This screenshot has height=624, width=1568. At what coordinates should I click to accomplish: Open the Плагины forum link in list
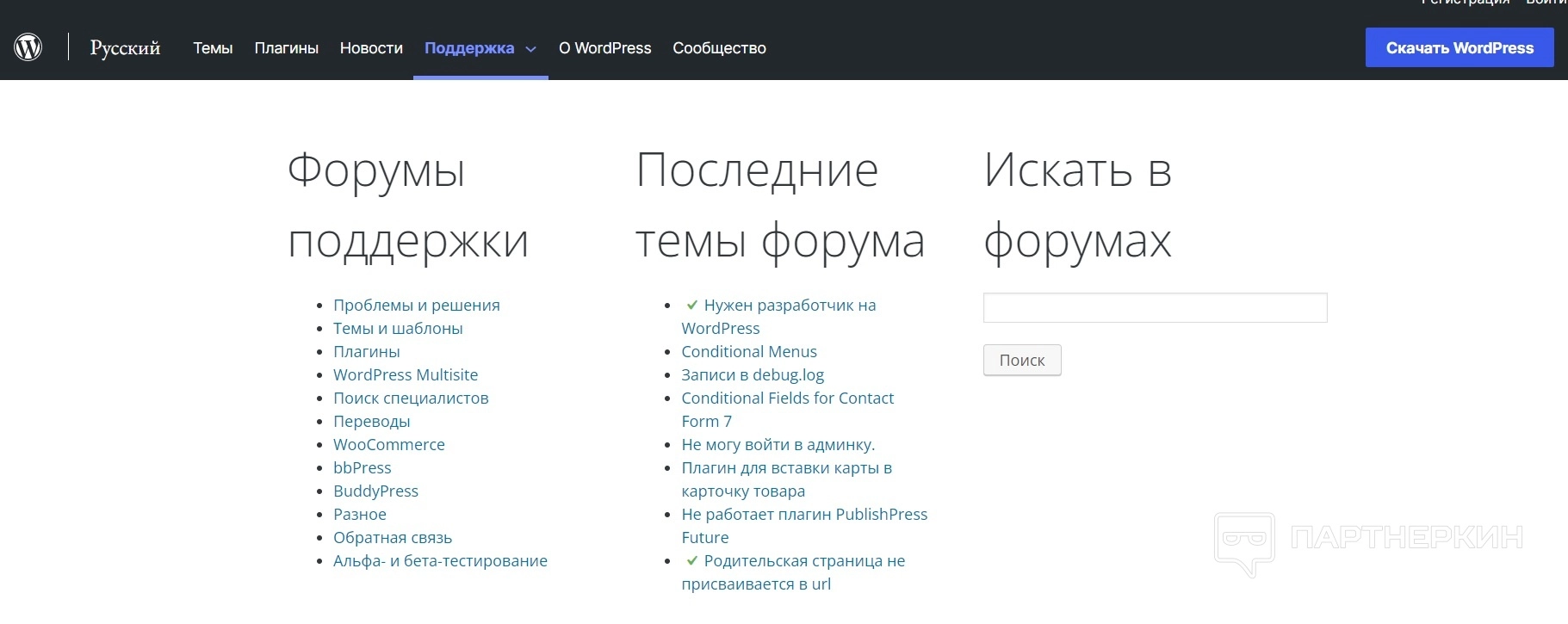367,351
